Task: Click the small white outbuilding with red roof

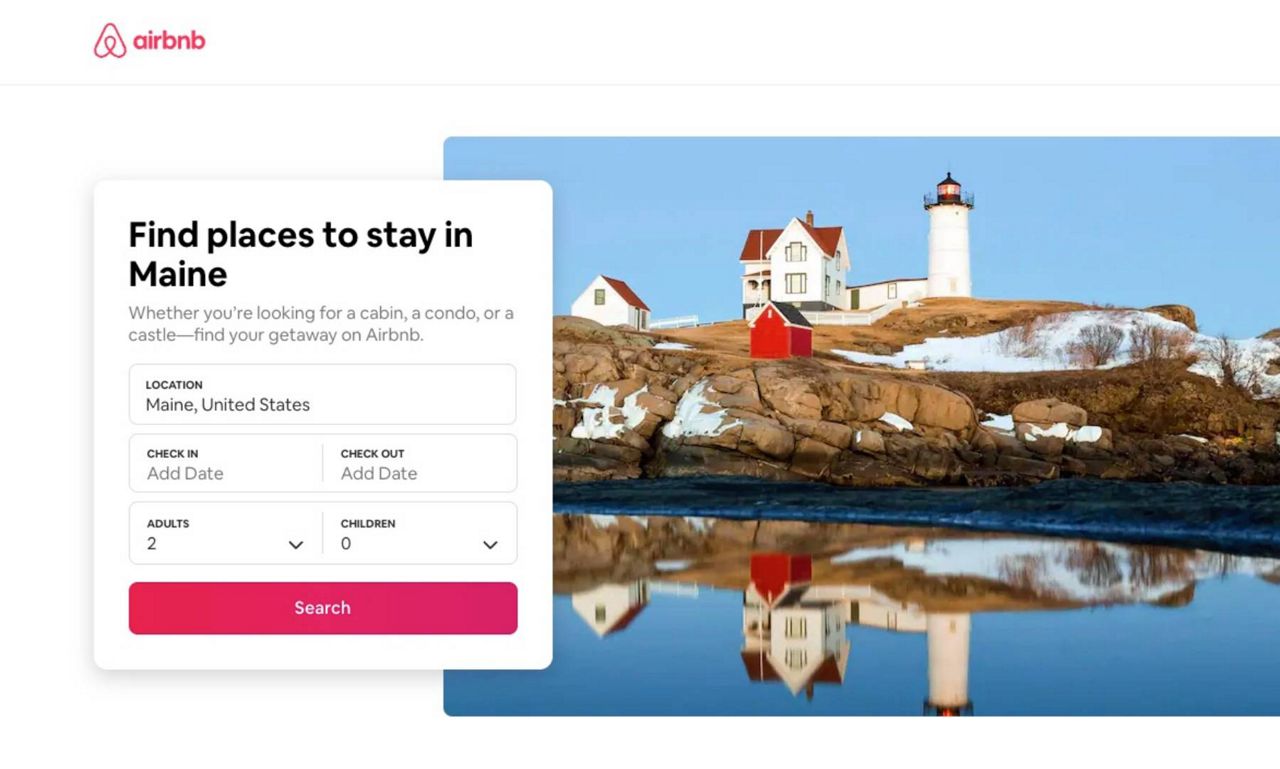Action: 610,302
